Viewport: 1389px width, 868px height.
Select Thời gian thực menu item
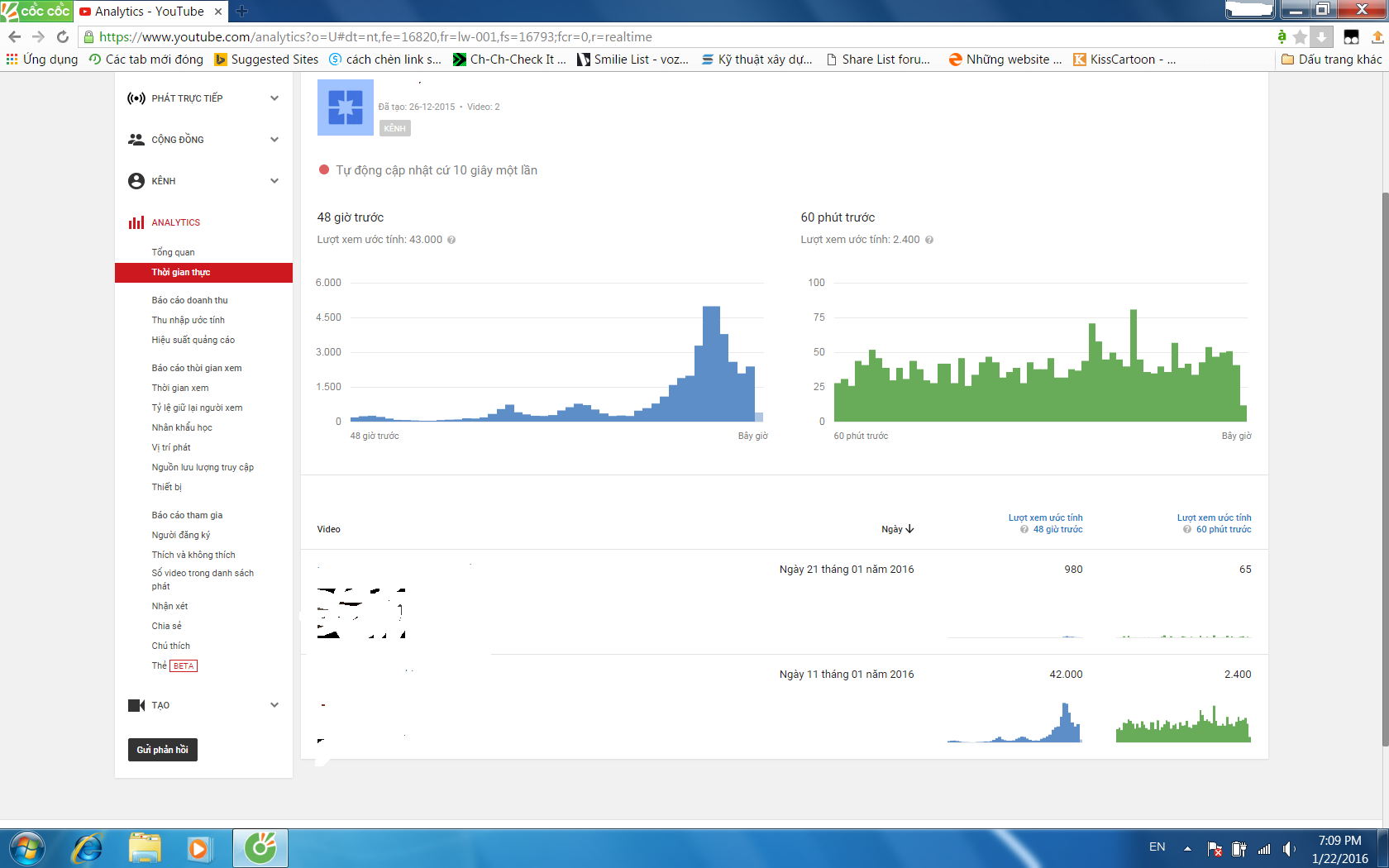click(181, 272)
